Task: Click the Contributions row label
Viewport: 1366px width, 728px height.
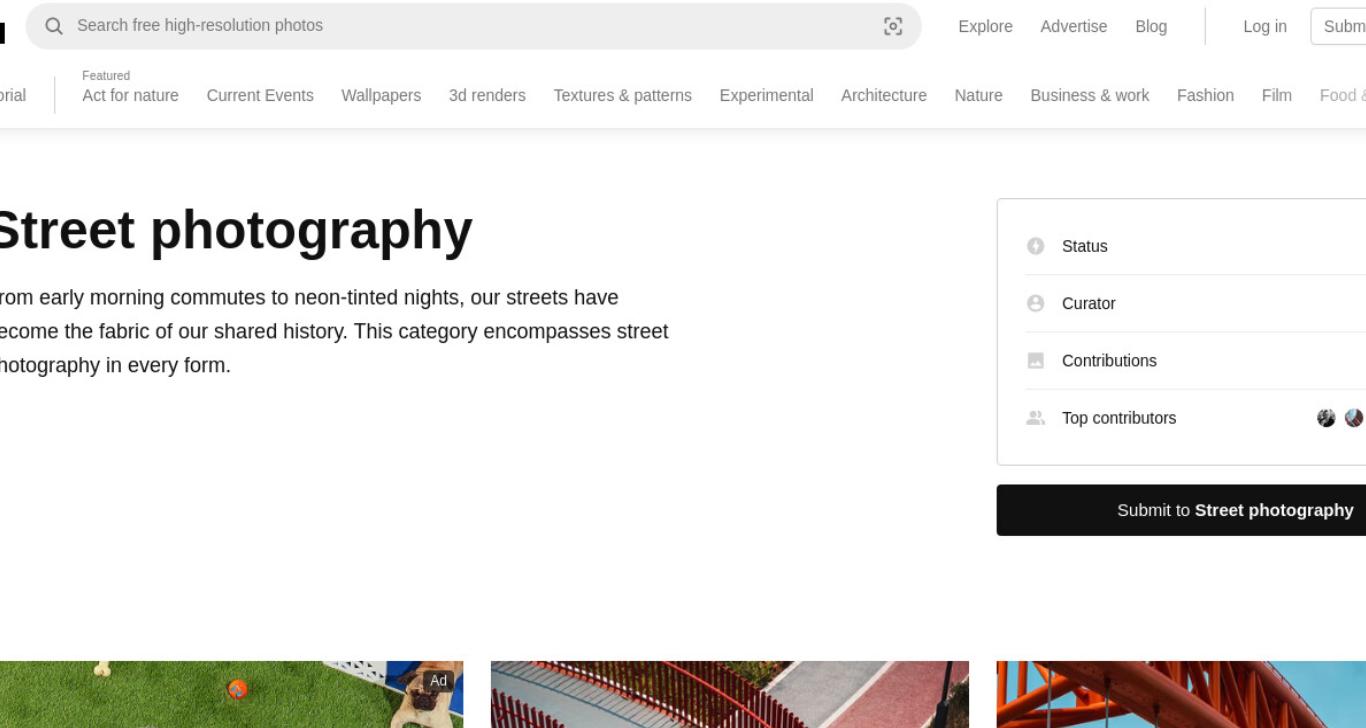Action: [x=1109, y=360]
